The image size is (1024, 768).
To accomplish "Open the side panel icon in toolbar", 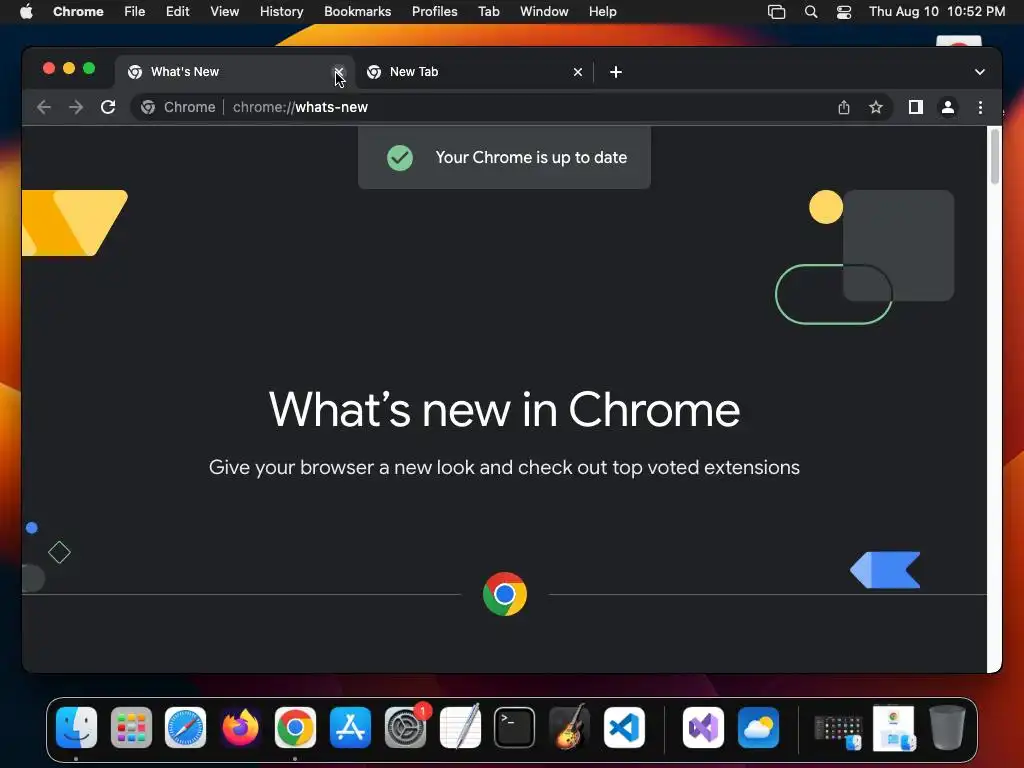I will (x=916, y=107).
